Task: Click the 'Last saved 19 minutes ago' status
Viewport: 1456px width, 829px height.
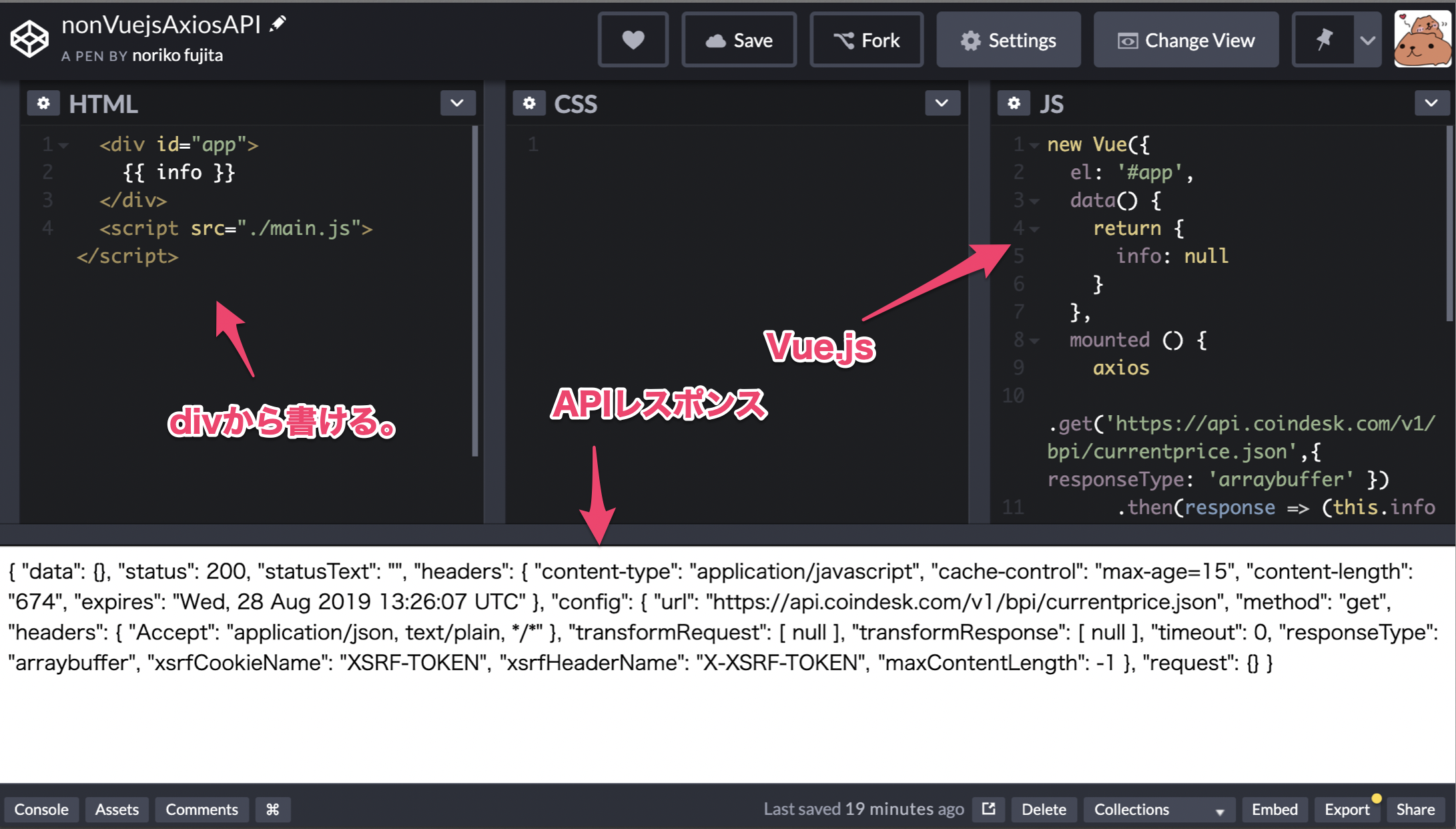Action: (863, 809)
